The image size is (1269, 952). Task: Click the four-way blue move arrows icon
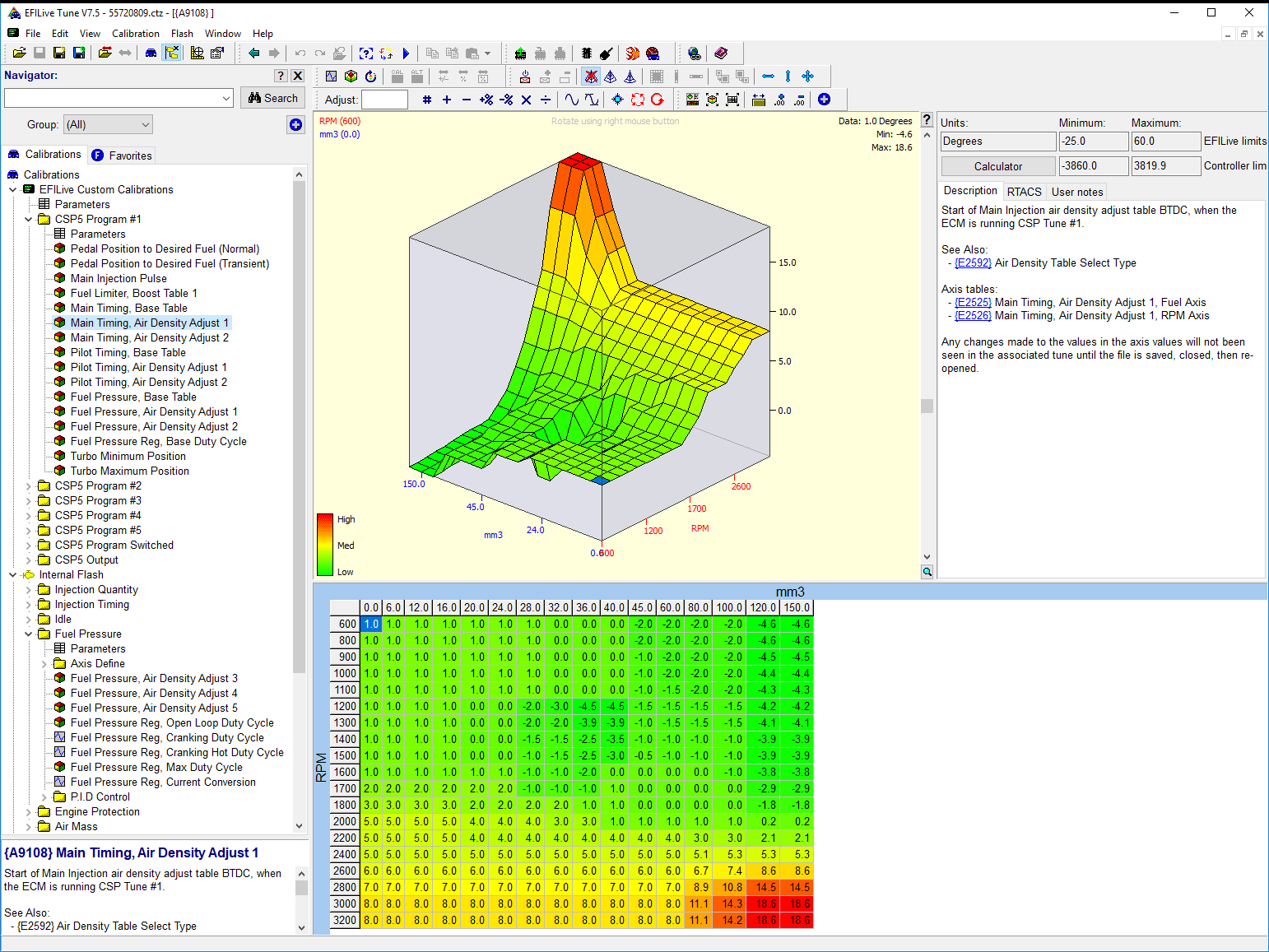[807, 77]
